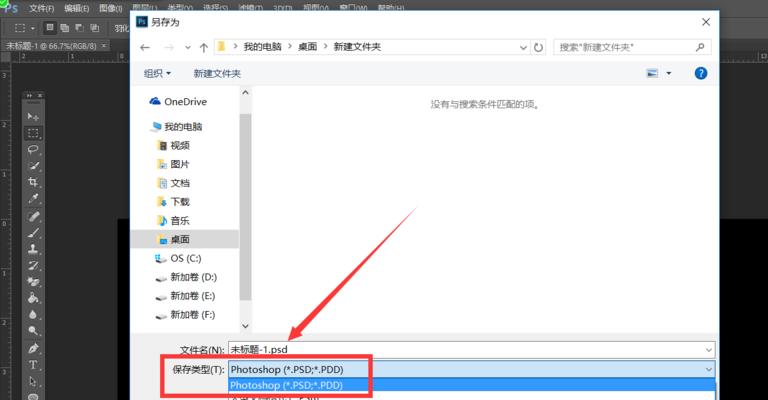This screenshot has width=768, height=400.
Task: Choose Subtract from Selection mode in options bar
Action: (x=79, y=28)
